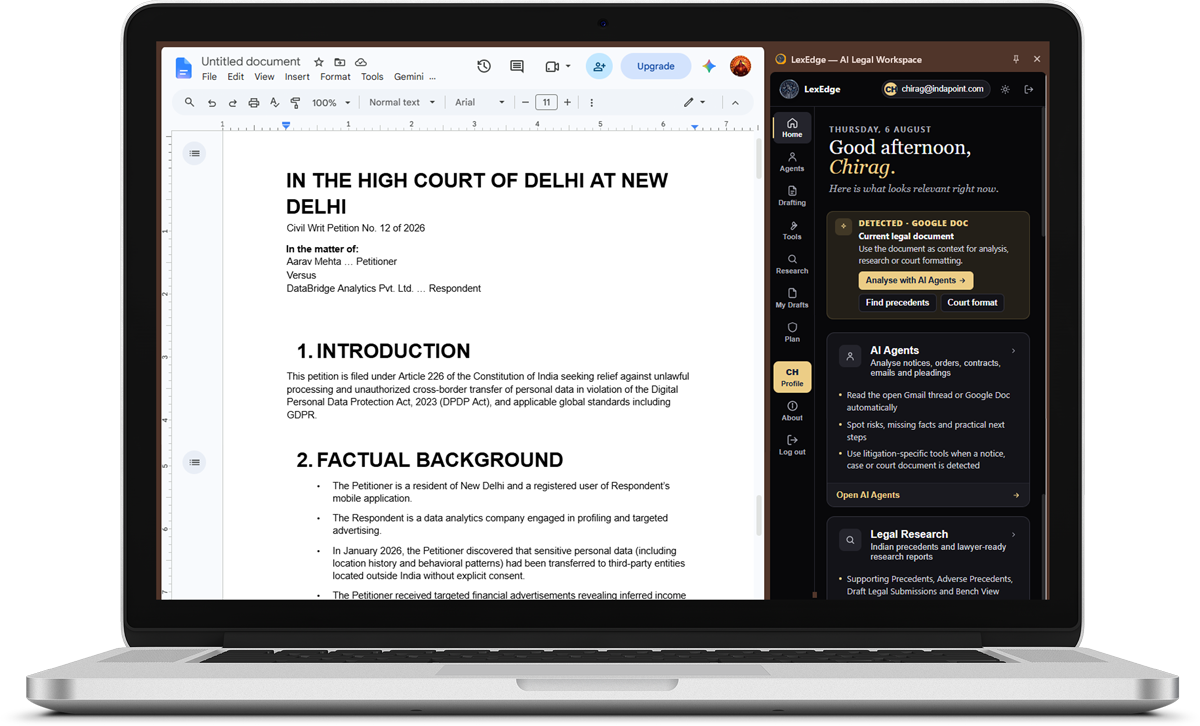Open the comments icon in Docs

click(x=517, y=66)
